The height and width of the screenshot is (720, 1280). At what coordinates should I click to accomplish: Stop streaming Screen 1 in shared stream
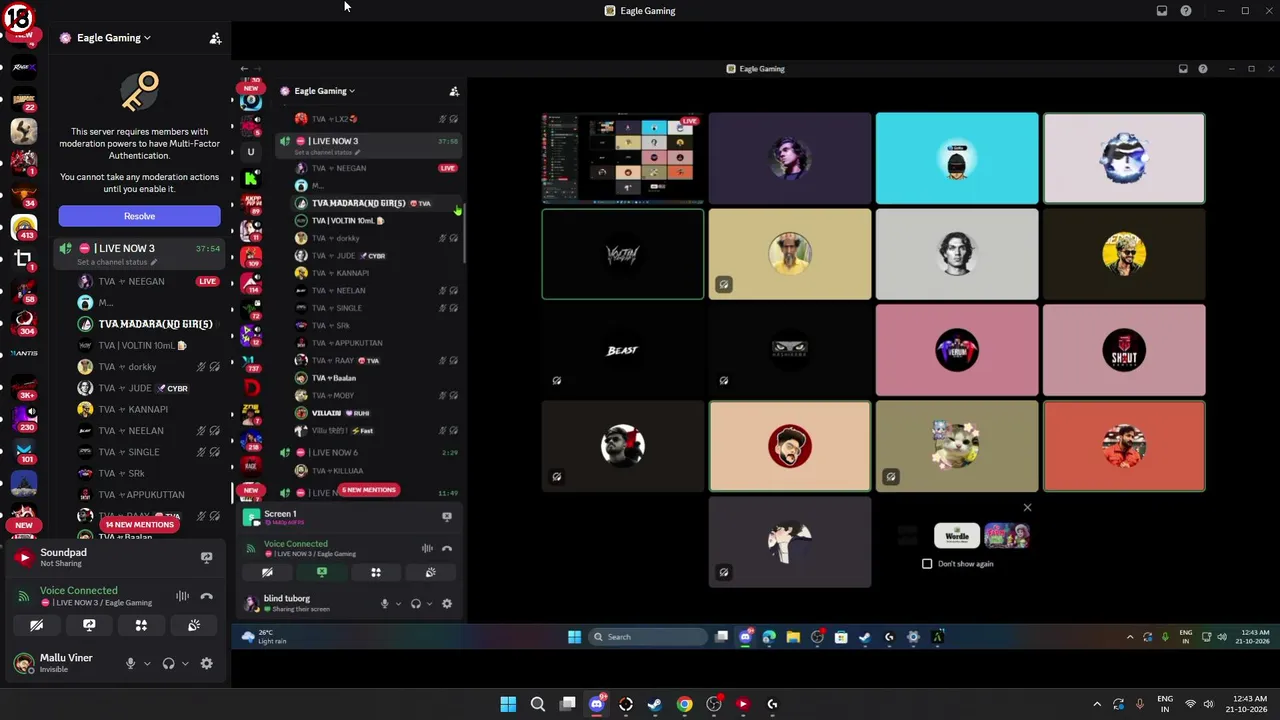[x=447, y=517]
